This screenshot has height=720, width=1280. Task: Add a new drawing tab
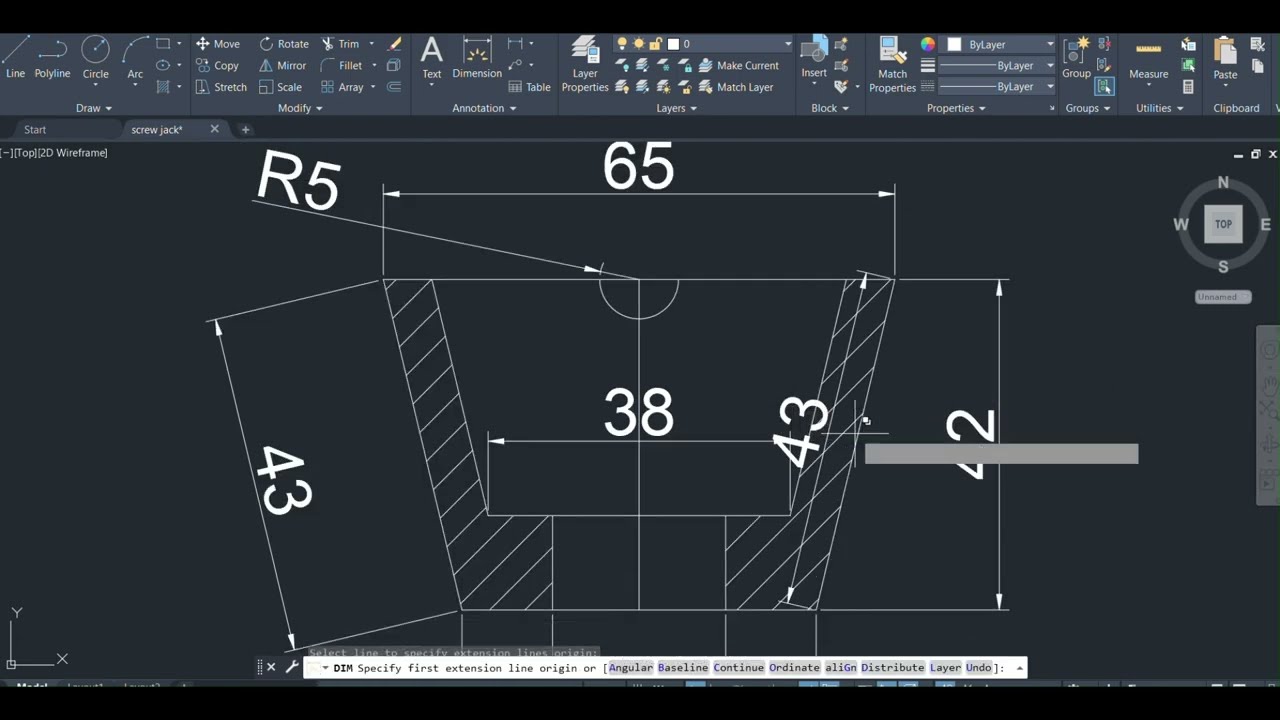[x=245, y=129]
